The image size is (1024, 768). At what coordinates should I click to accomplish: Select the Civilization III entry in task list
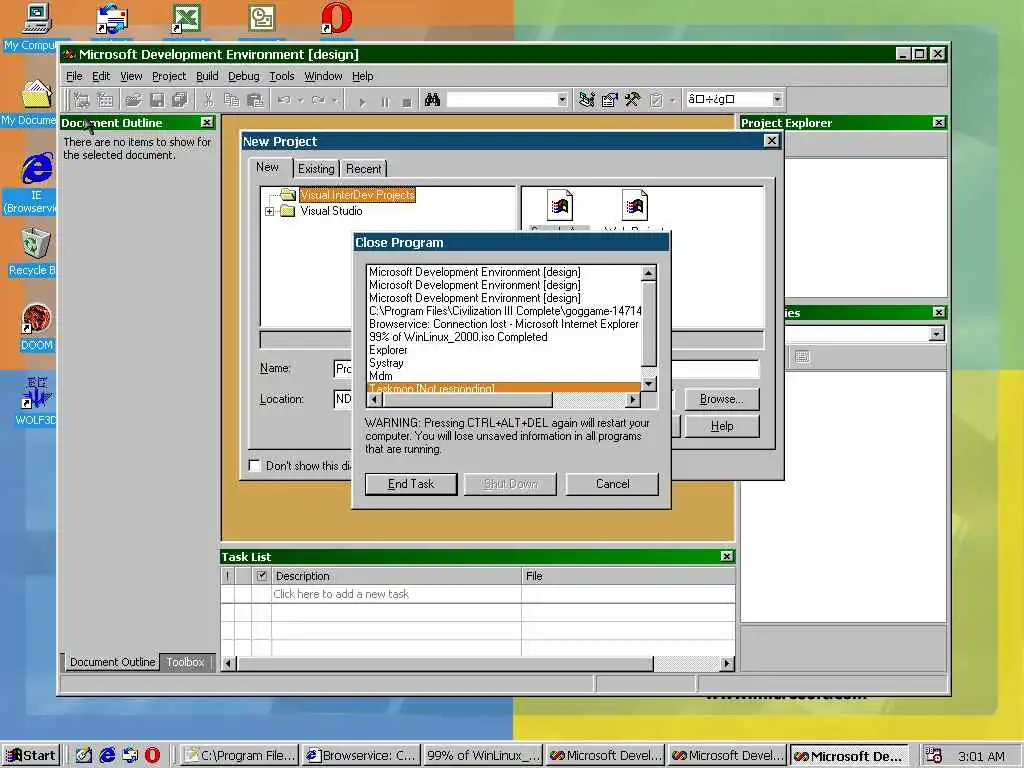504,311
